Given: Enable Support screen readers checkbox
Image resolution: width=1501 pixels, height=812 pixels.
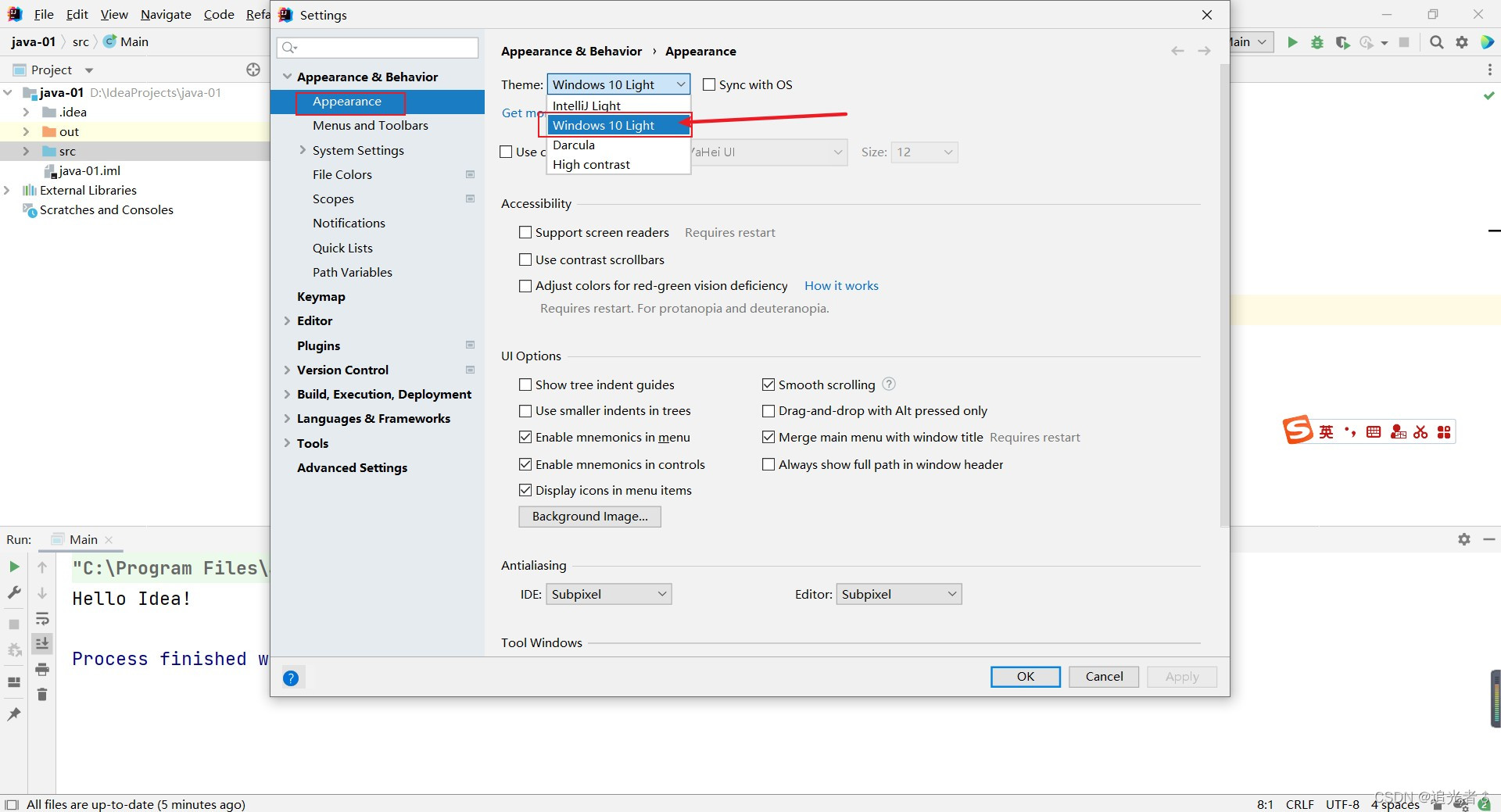Looking at the screenshot, I should point(525,232).
